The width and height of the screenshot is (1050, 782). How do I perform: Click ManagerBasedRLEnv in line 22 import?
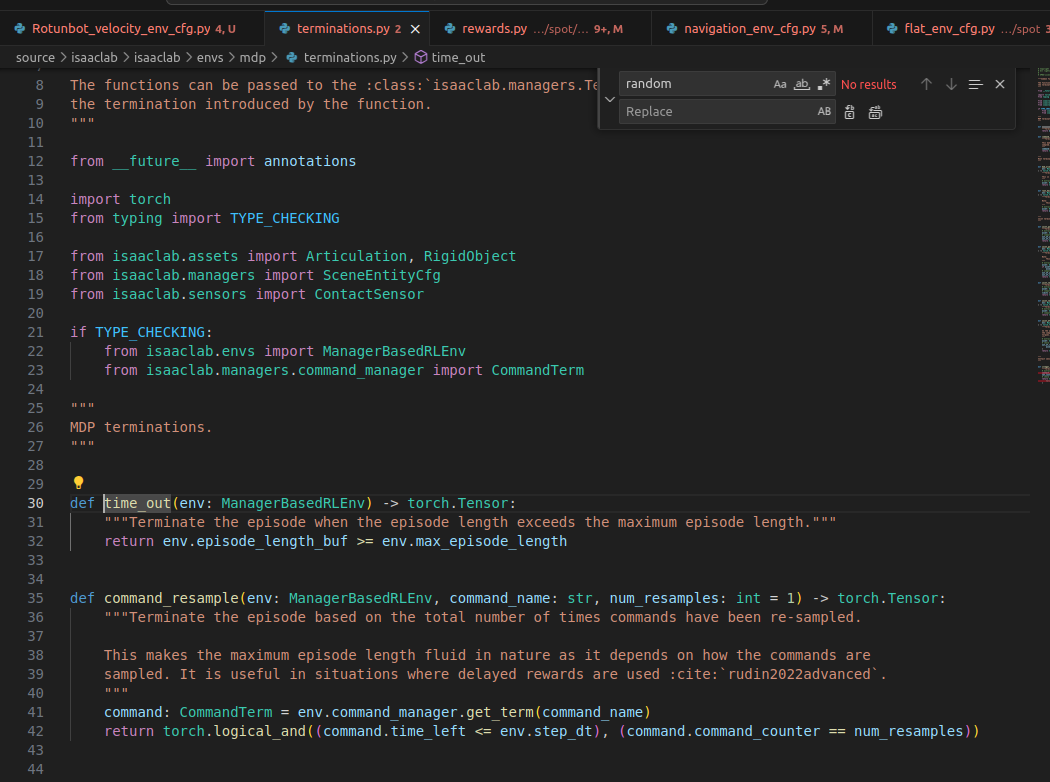point(394,351)
